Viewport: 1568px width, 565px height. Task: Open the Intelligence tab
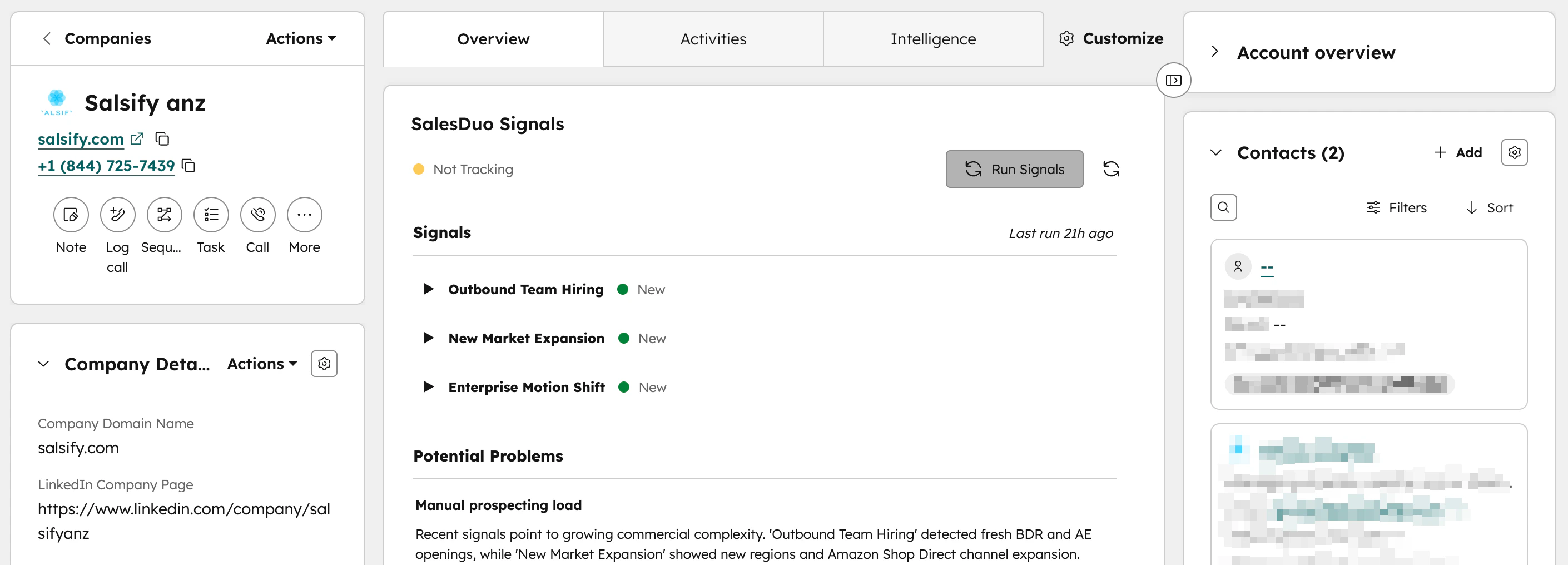933,38
